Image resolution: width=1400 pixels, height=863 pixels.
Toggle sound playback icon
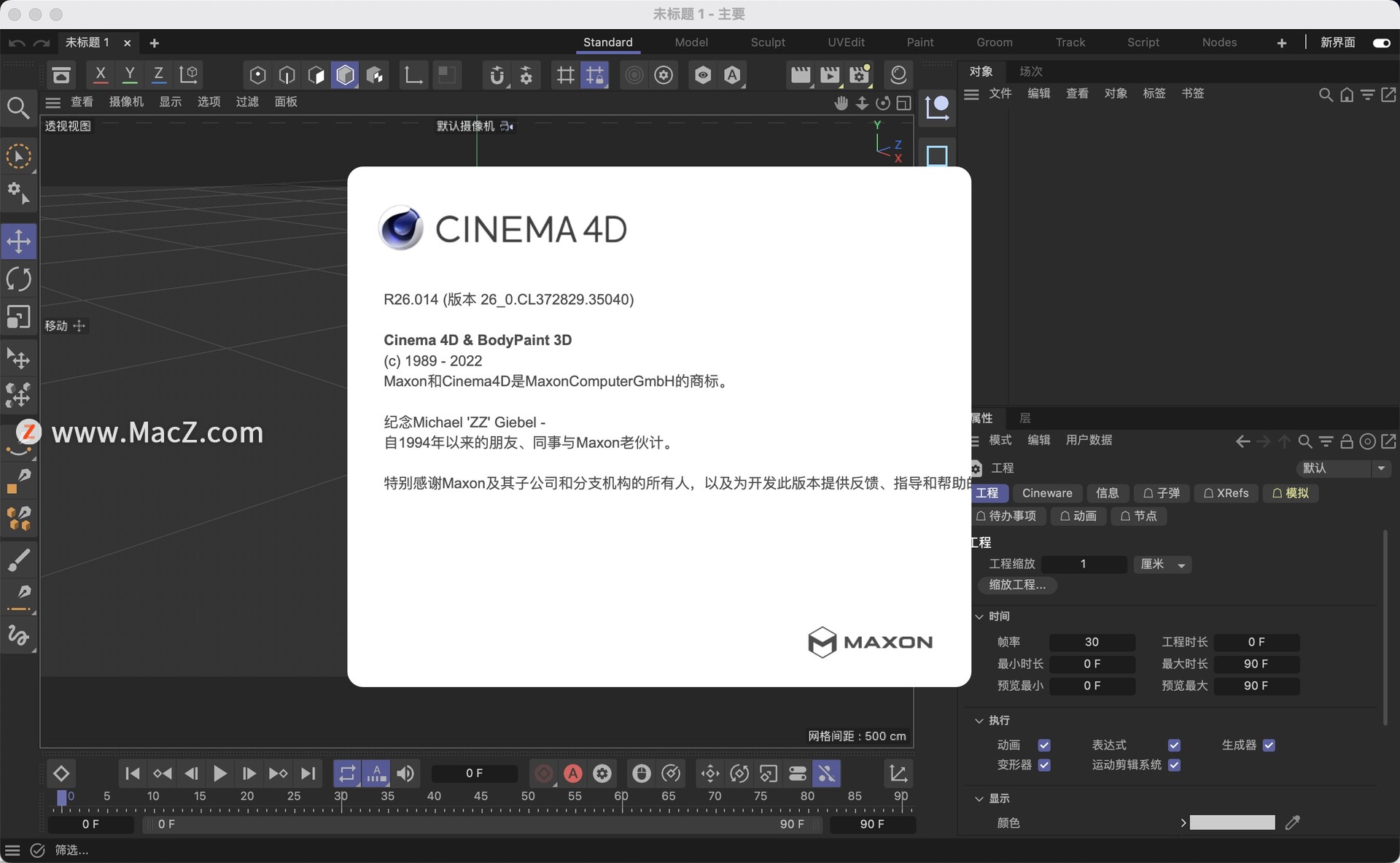coord(406,773)
